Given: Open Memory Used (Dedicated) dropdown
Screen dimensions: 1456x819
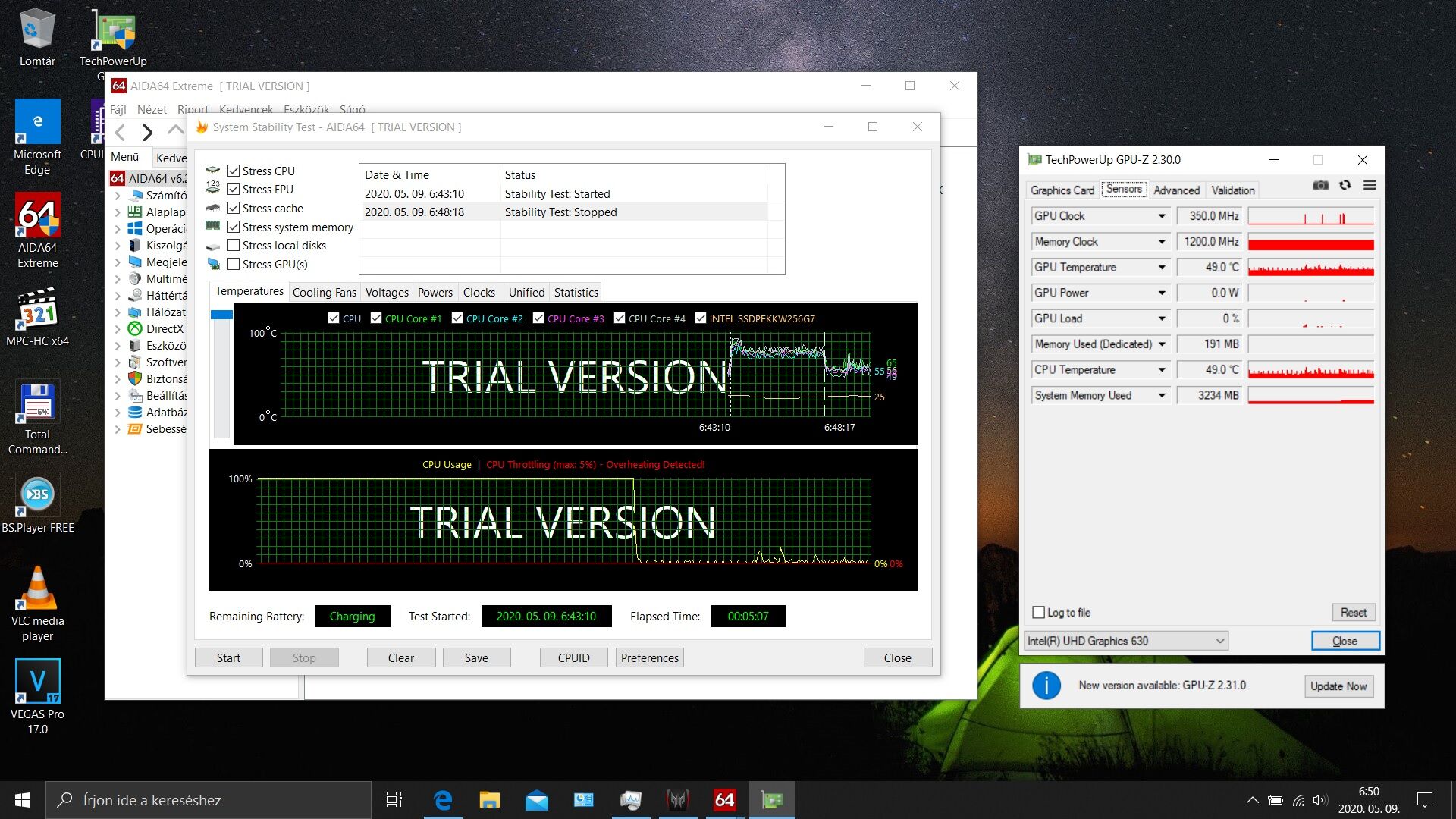Looking at the screenshot, I should (1161, 344).
